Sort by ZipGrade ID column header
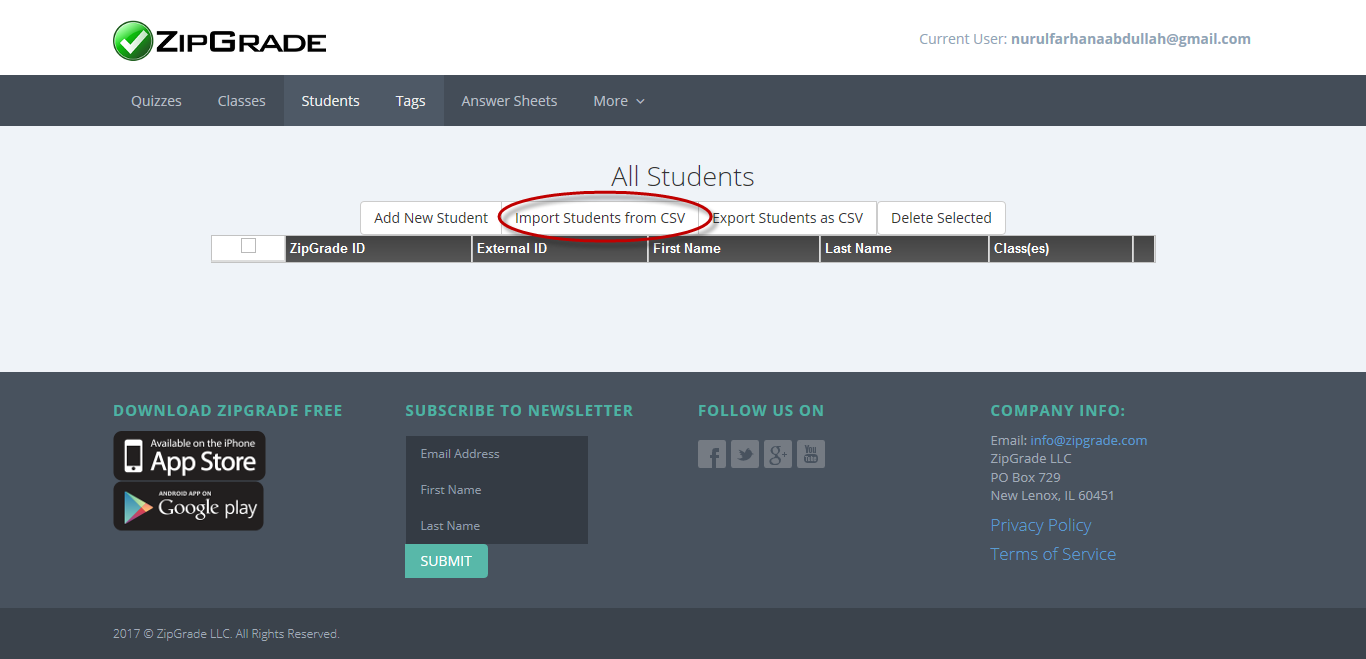 (379, 249)
